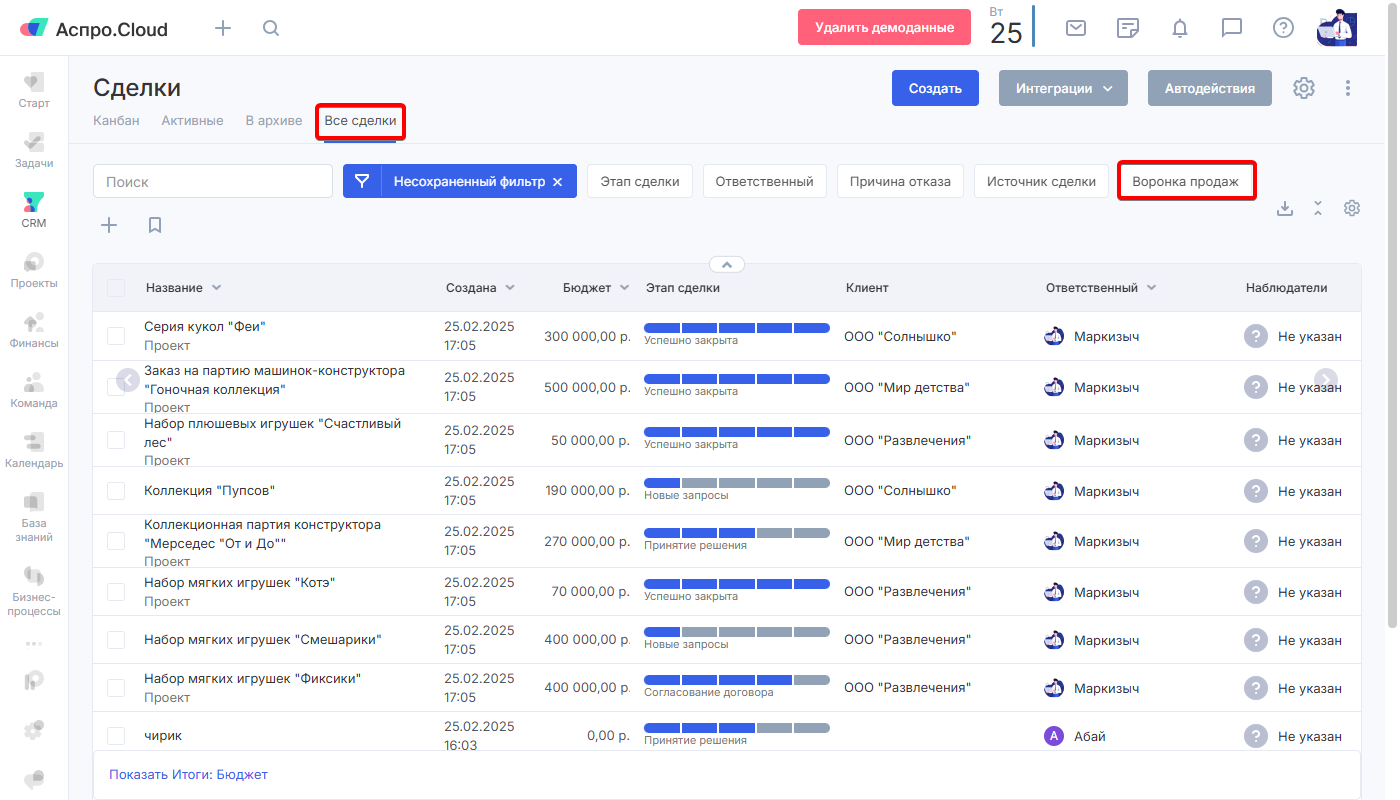The height and width of the screenshot is (800, 1400).
Task: Open Задачи in the sidebar
Action: (34, 150)
